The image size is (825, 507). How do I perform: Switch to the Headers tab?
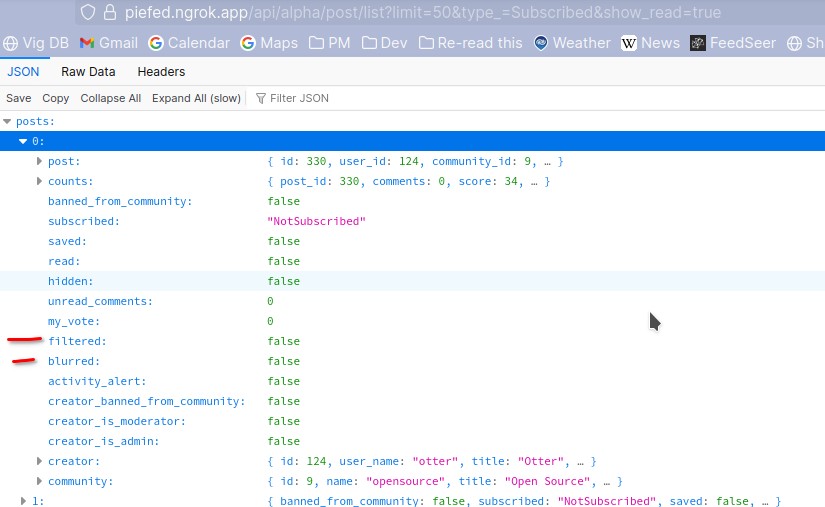[x=161, y=72]
